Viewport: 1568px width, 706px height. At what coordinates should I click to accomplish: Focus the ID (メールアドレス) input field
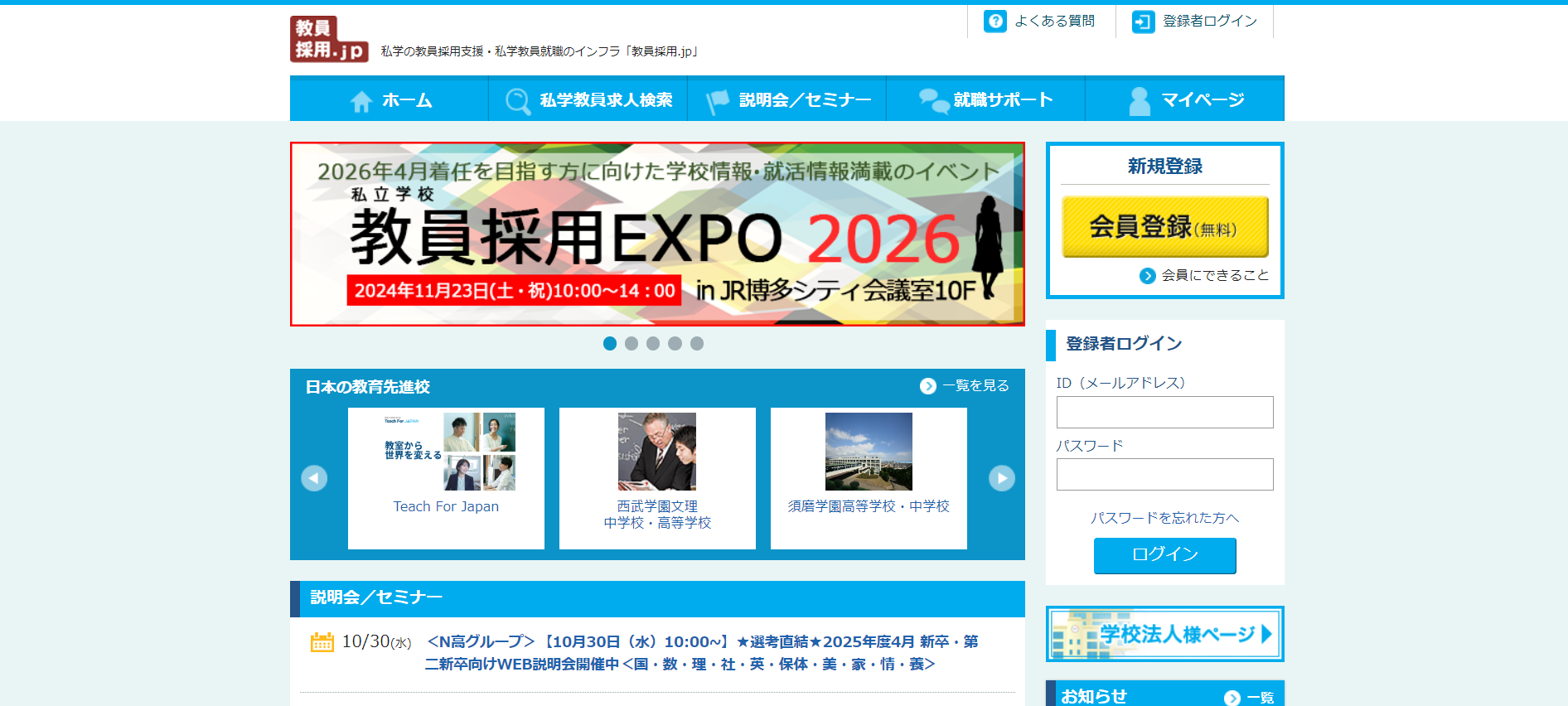pyautogui.click(x=1164, y=412)
